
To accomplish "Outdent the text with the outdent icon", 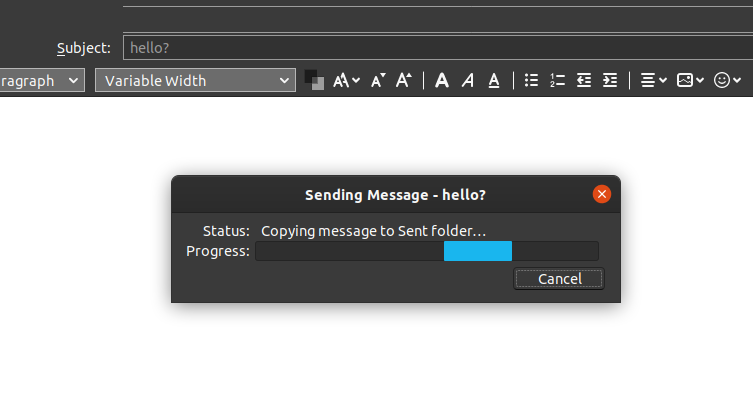I will click(x=583, y=80).
